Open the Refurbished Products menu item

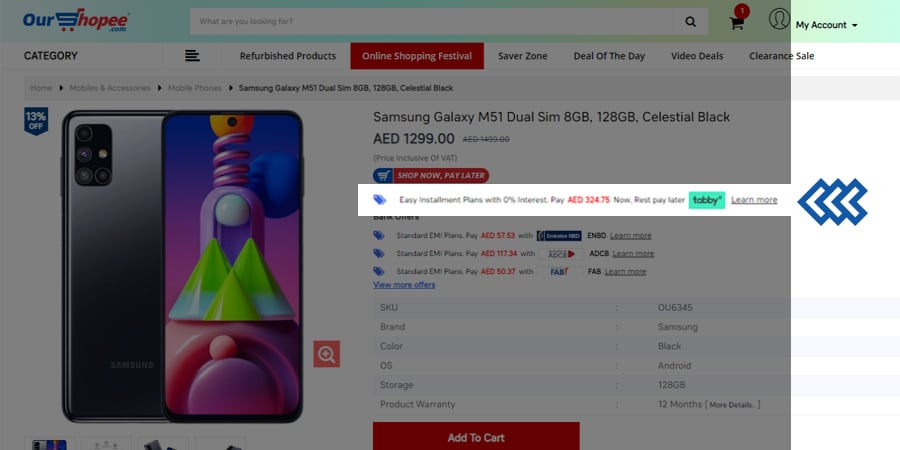pyautogui.click(x=288, y=56)
